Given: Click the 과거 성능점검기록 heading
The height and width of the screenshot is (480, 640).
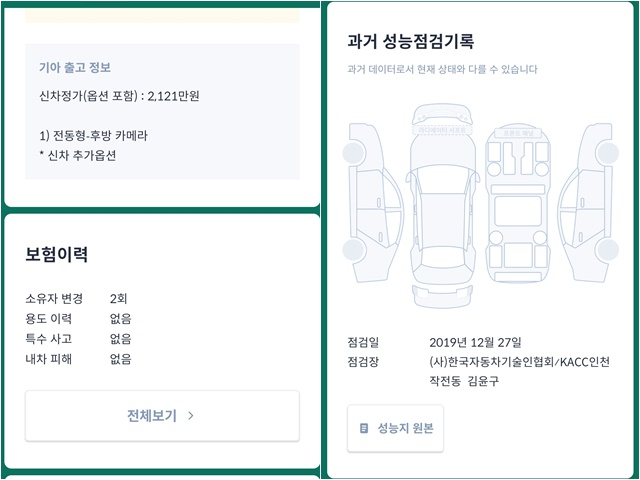Looking at the screenshot, I should 410,42.
